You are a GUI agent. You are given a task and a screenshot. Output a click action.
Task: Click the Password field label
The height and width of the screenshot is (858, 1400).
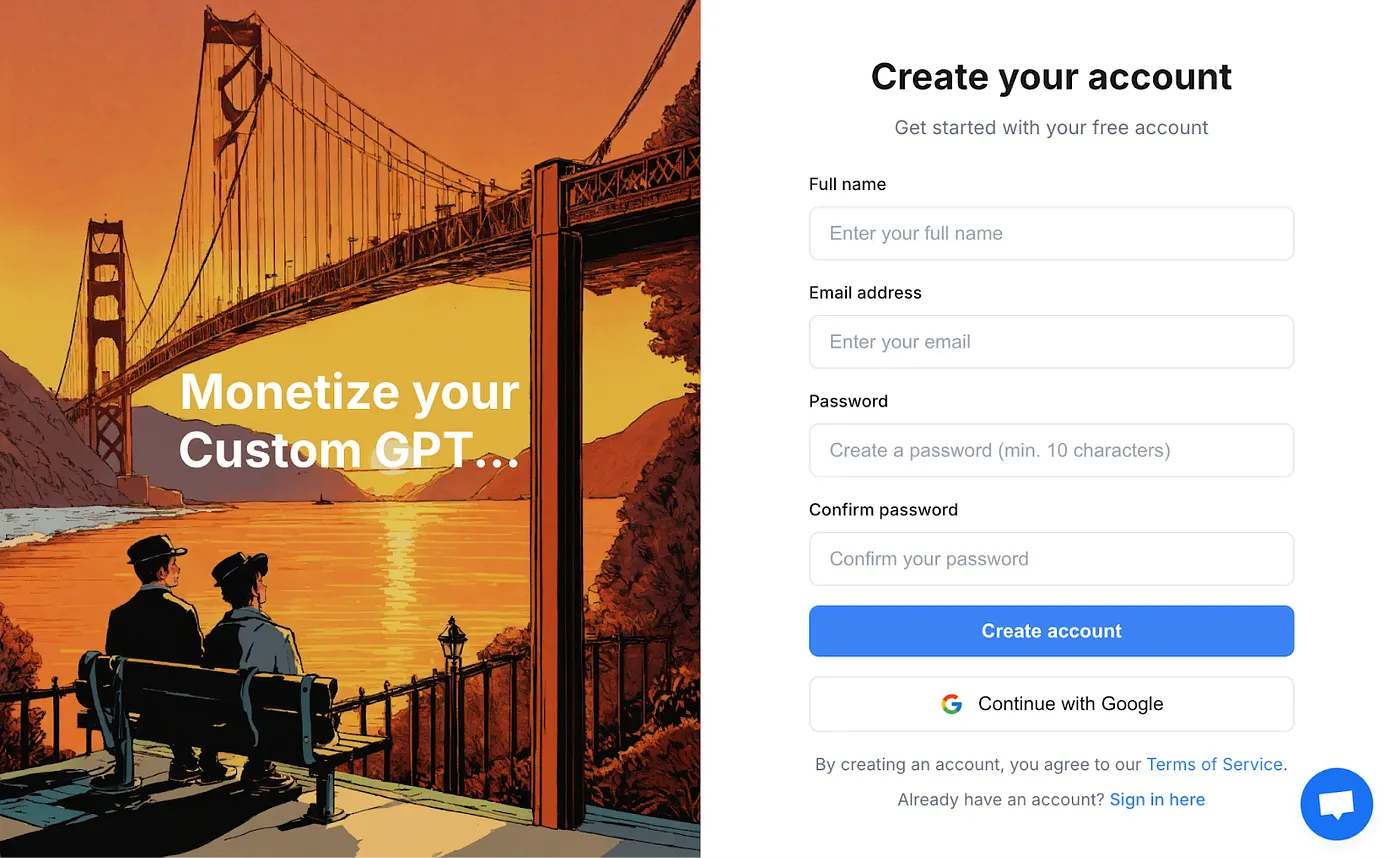tap(848, 401)
